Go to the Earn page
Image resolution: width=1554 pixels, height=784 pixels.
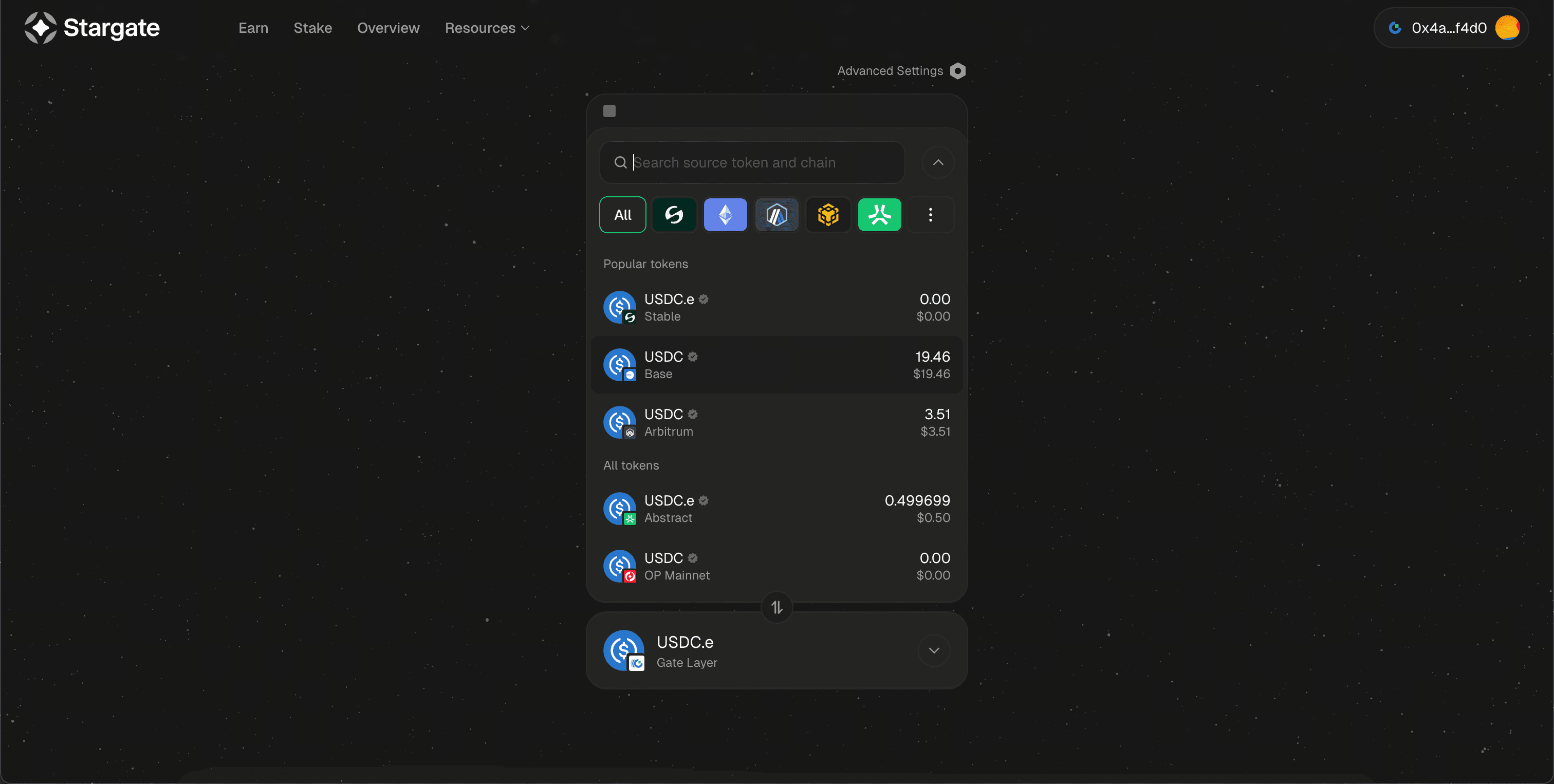tap(253, 28)
